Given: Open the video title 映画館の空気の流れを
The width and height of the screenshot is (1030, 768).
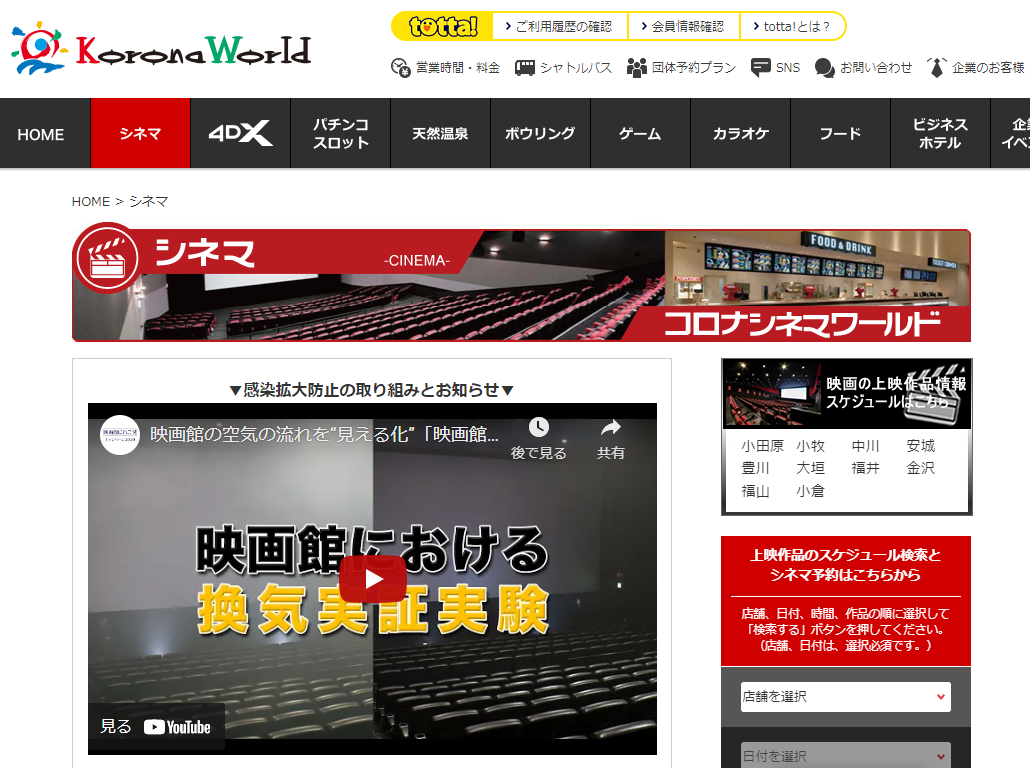Looking at the screenshot, I should coord(325,434).
